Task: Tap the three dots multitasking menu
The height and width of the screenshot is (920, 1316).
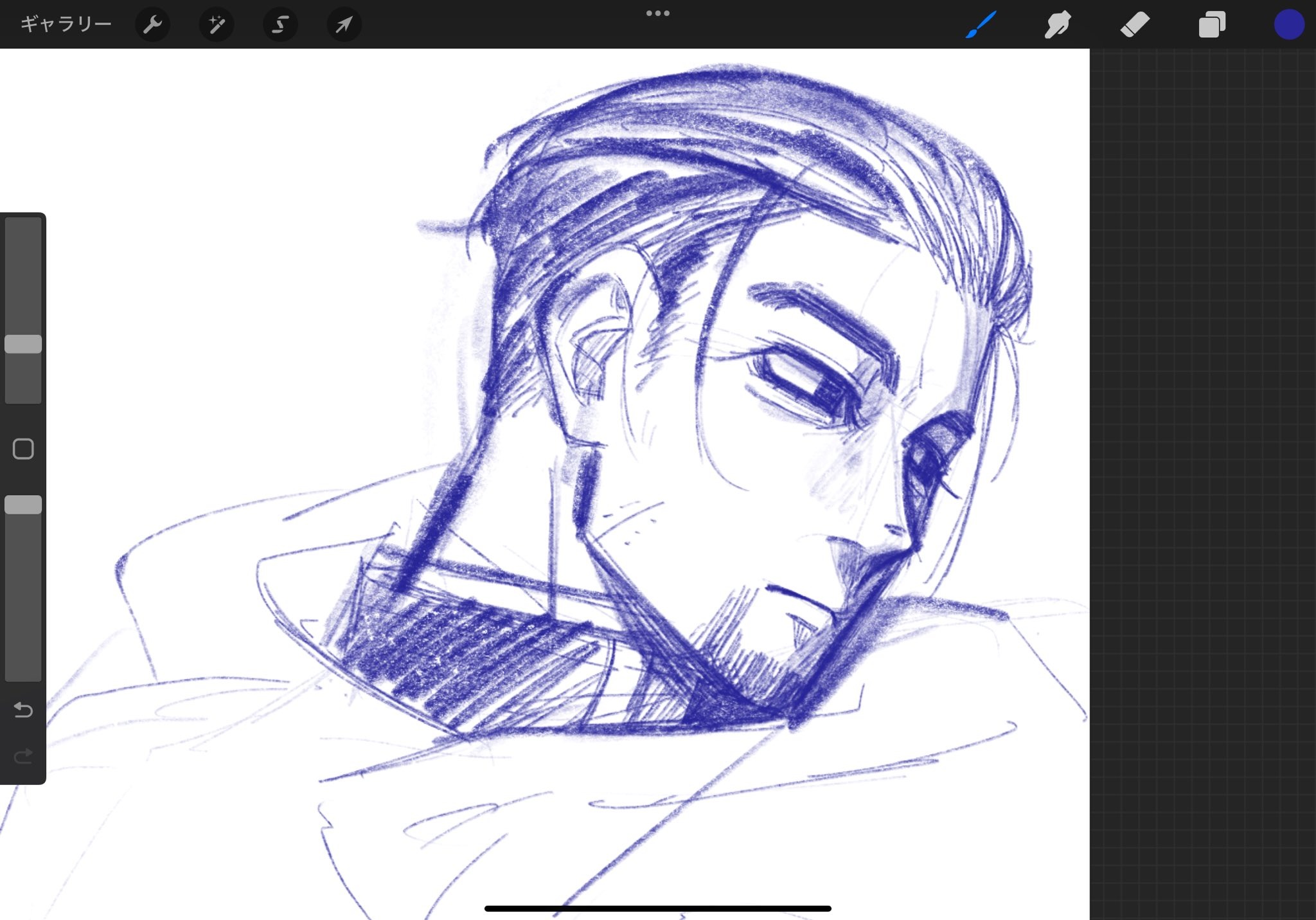Action: pyautogui.click(x=657, y=13)
